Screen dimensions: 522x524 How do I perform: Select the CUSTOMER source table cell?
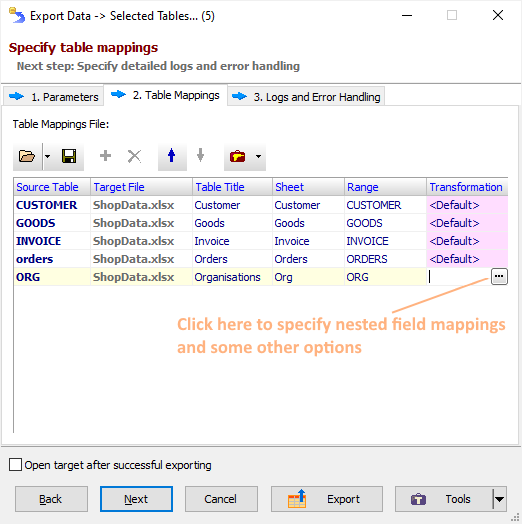coord(52,205)
